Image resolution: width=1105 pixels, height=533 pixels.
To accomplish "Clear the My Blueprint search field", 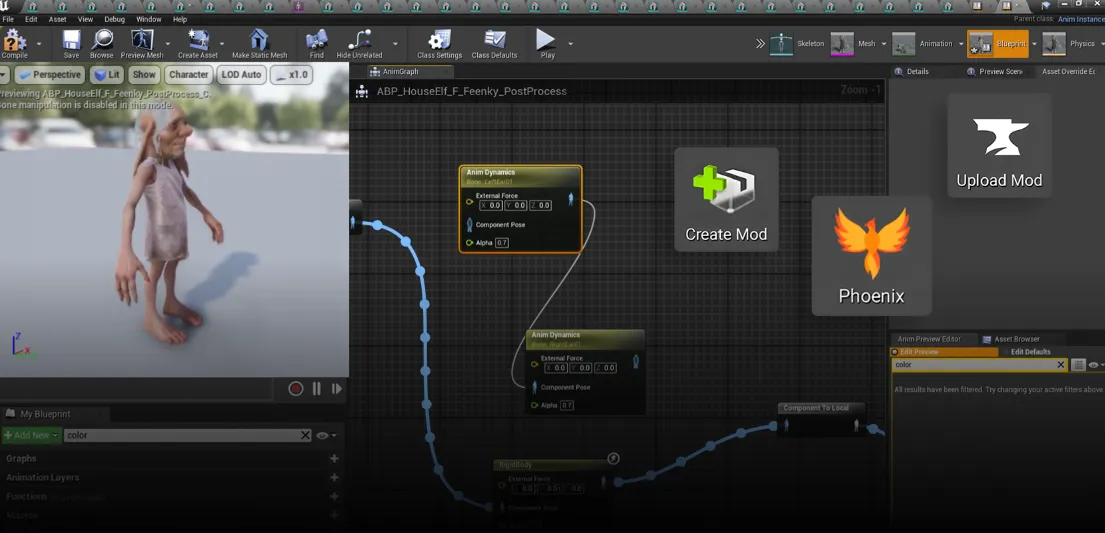I will pyautogui.click(x=305, y=436).
